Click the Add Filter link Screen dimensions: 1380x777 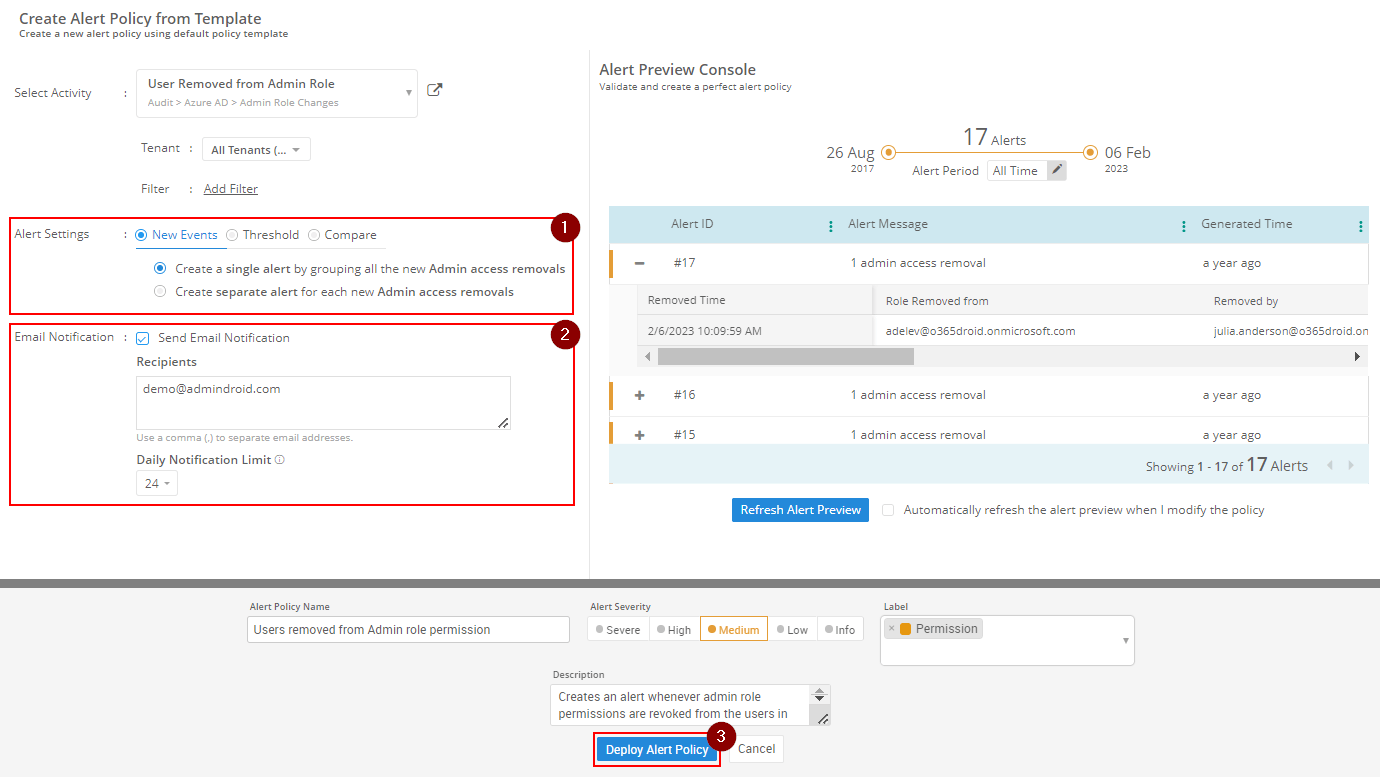230,189
